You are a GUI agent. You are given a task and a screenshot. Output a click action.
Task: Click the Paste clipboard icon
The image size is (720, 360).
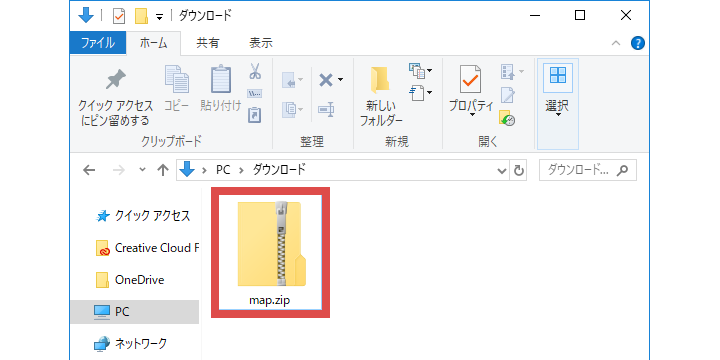coord(221,79)
